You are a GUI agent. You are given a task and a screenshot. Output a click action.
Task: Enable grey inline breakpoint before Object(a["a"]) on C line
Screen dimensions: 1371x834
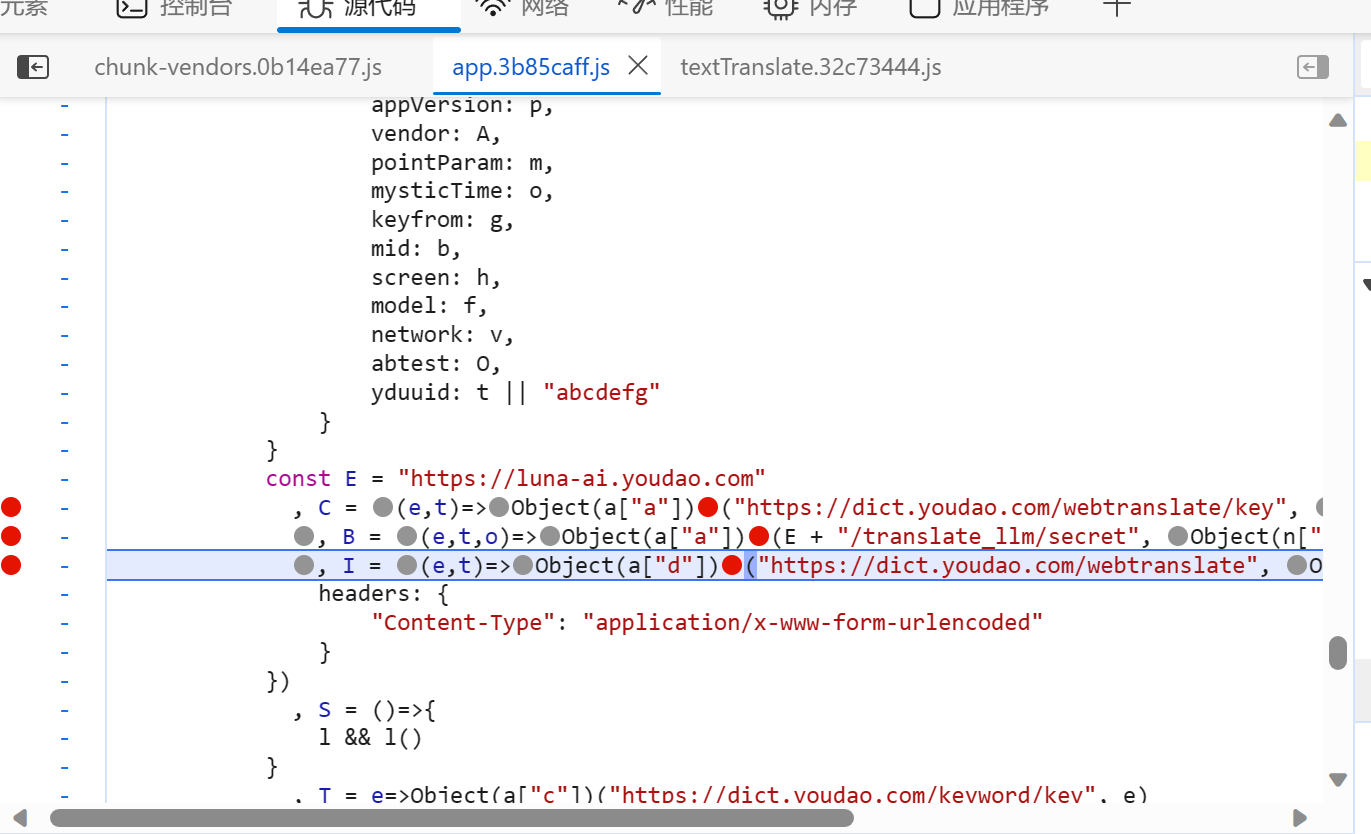[x=499, y=507]
